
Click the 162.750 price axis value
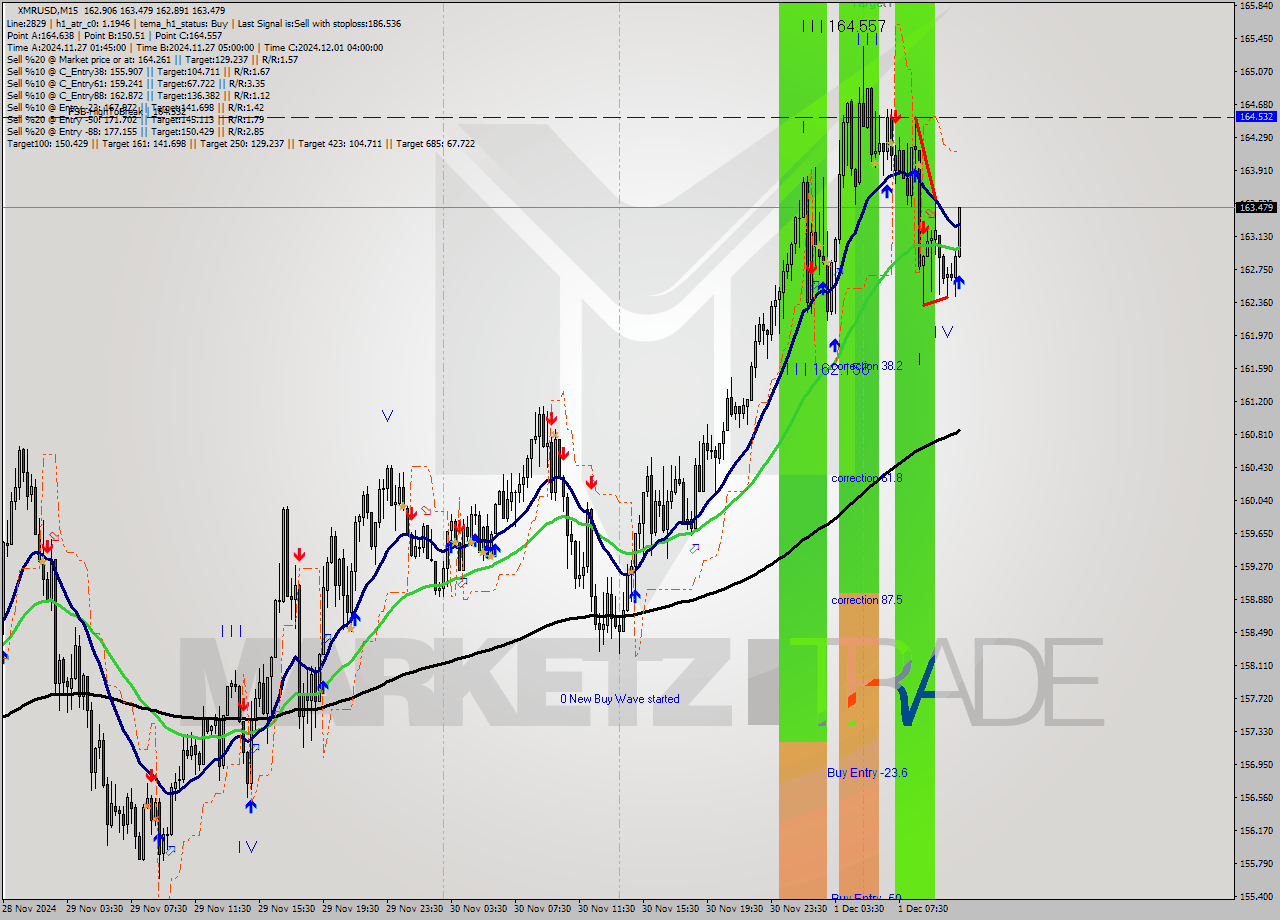coord(1256,270)
